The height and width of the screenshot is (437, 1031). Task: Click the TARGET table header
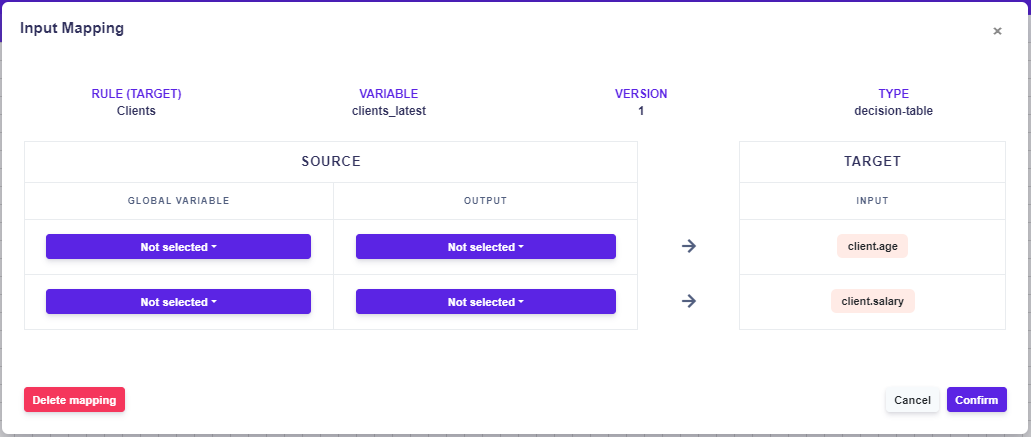coord(872,161)
